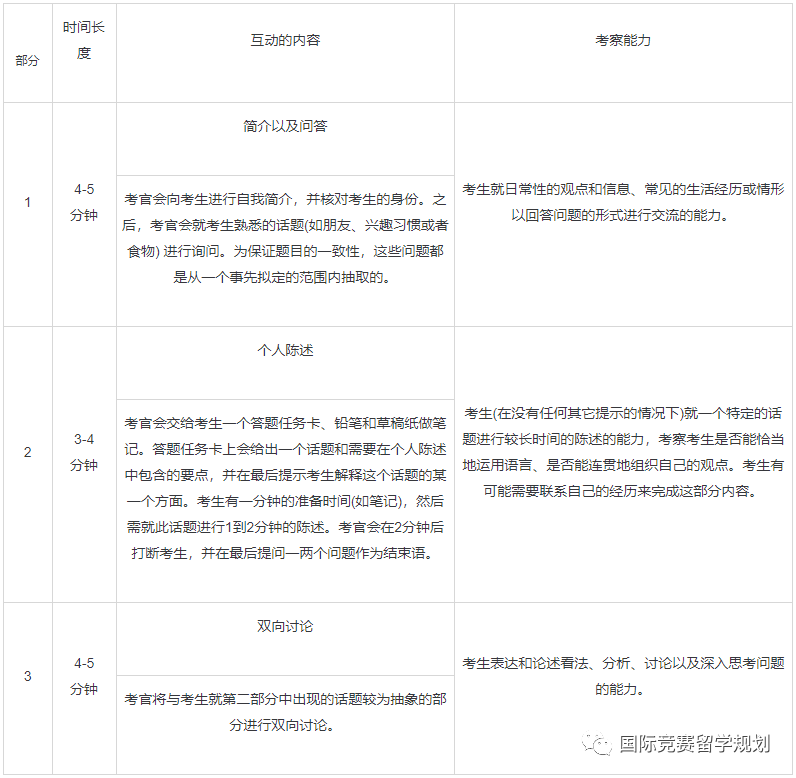Click the 国际竞赛留学规划 watermark text

(695, 744)
